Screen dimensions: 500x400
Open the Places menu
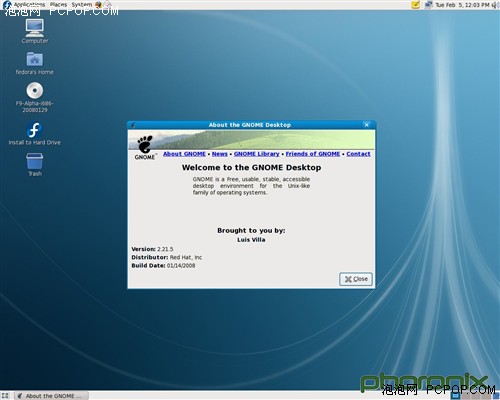(x=58, y=5)
